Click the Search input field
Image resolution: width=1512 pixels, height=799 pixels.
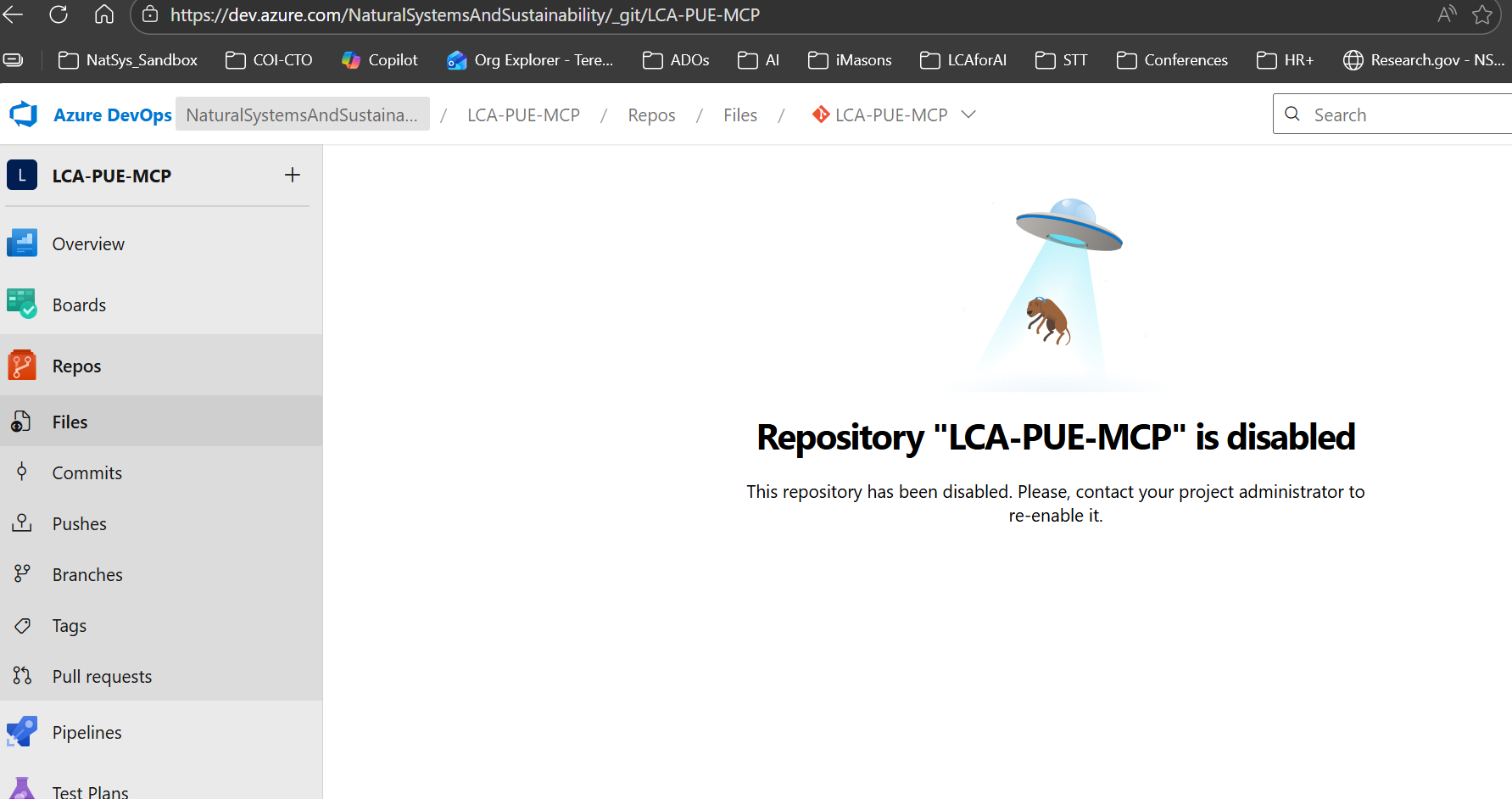1392,115
